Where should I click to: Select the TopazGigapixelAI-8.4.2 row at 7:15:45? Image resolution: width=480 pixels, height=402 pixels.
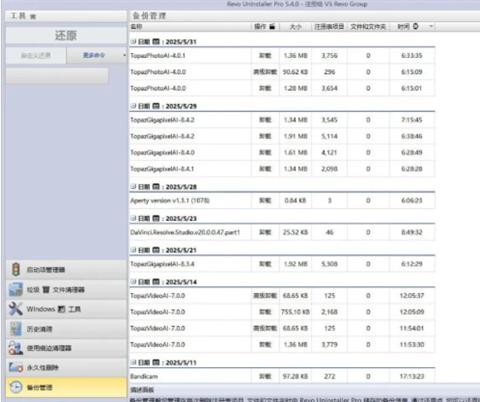pos(282,120)
